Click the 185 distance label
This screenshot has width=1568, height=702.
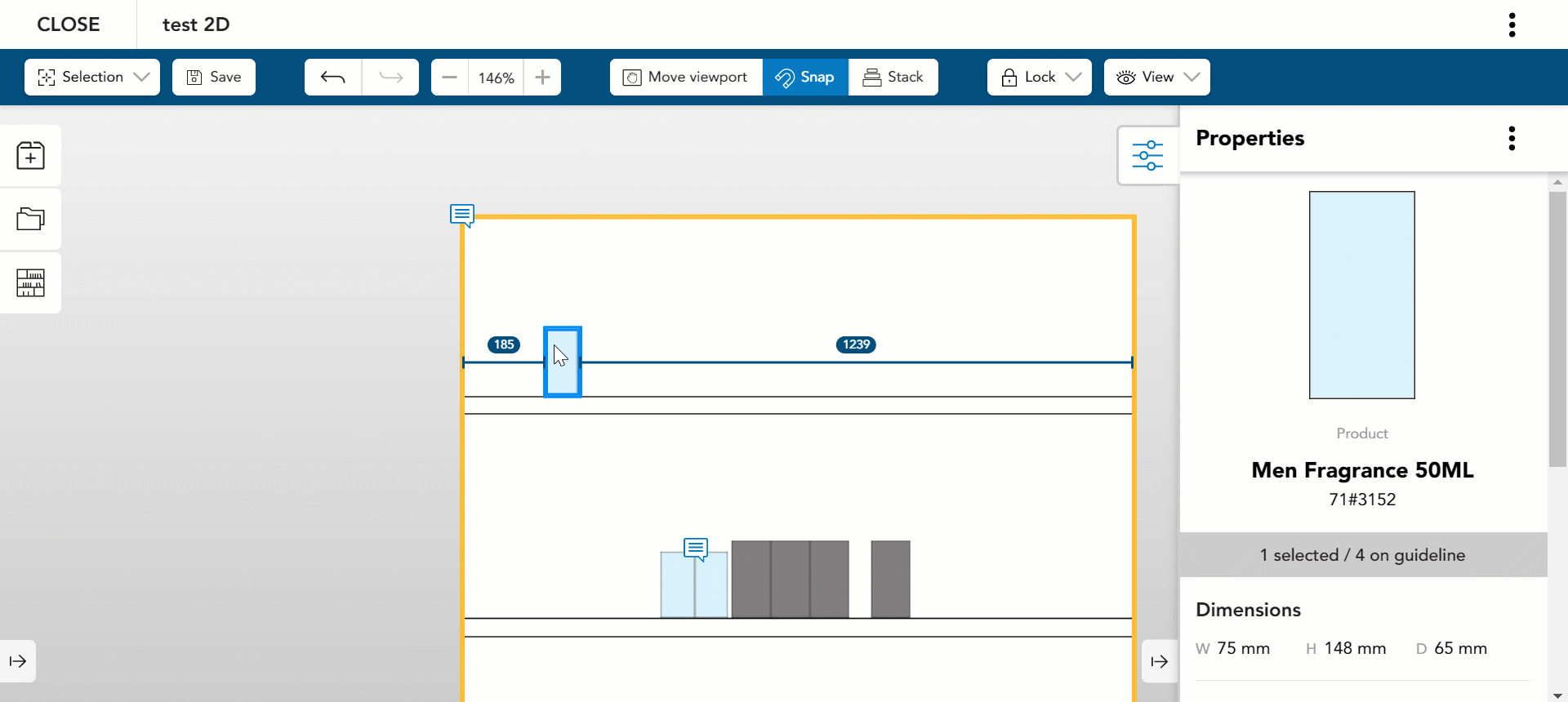[x=504, y=344]
